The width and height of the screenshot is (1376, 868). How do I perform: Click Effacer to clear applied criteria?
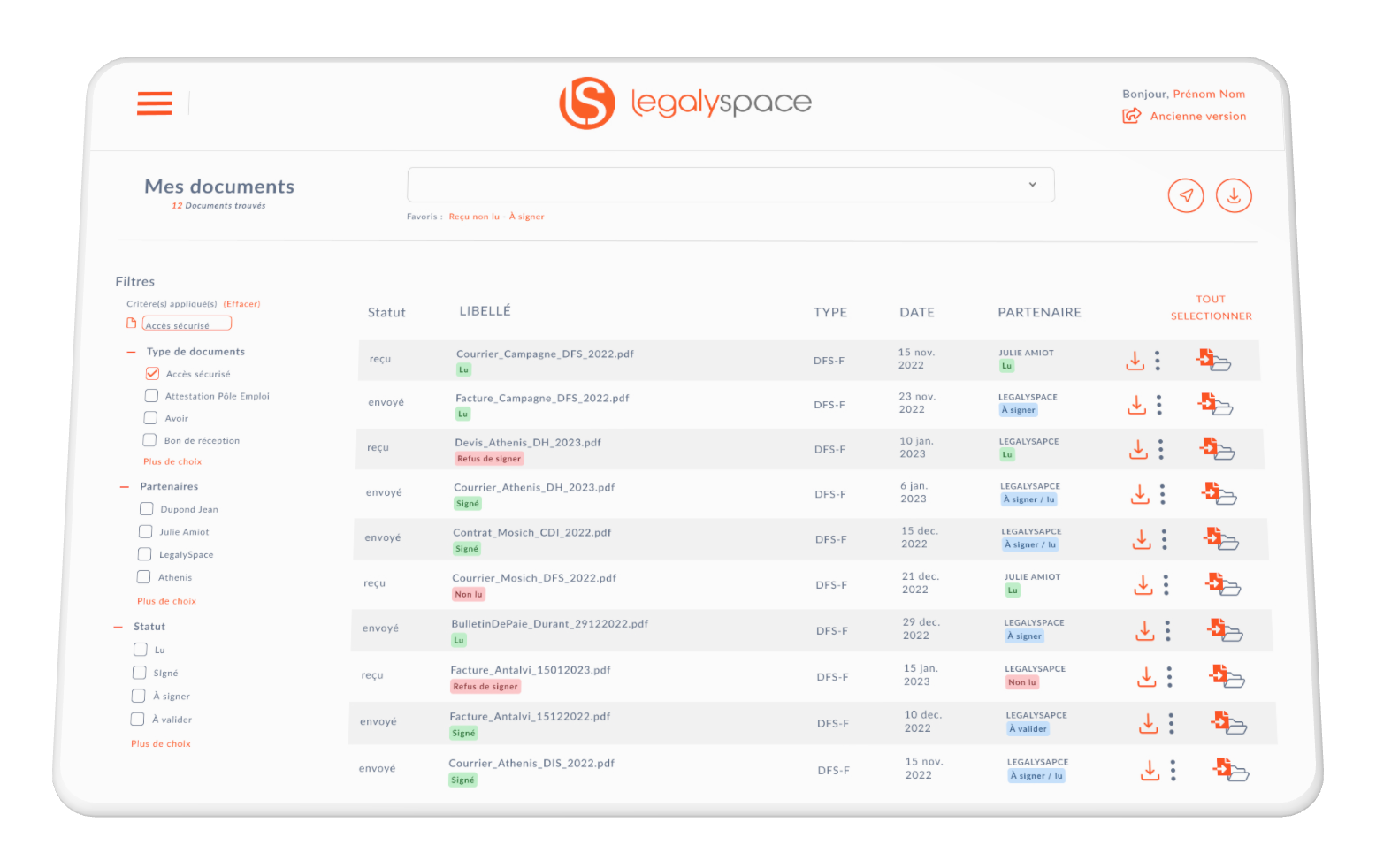[x=241, y=304]
